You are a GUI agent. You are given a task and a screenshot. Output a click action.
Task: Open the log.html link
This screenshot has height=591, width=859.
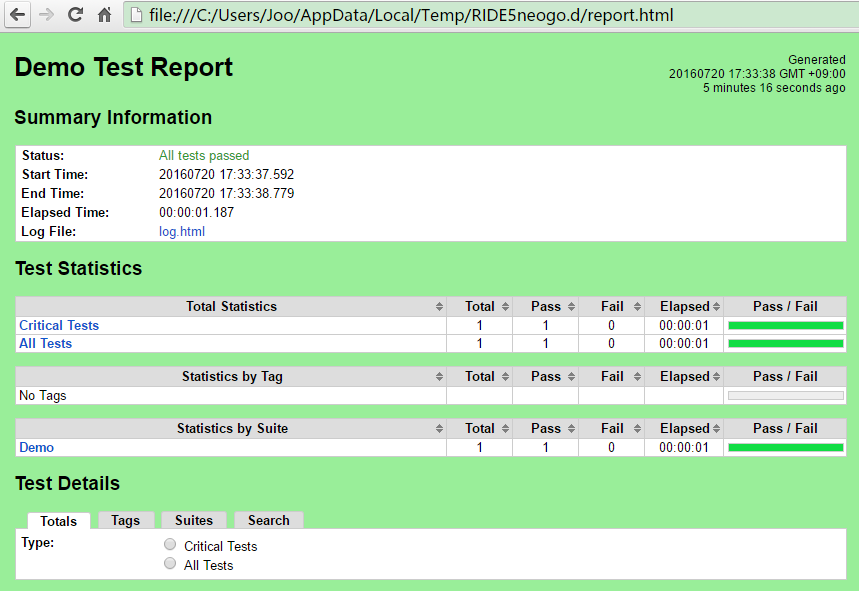(x=182, y=232)
